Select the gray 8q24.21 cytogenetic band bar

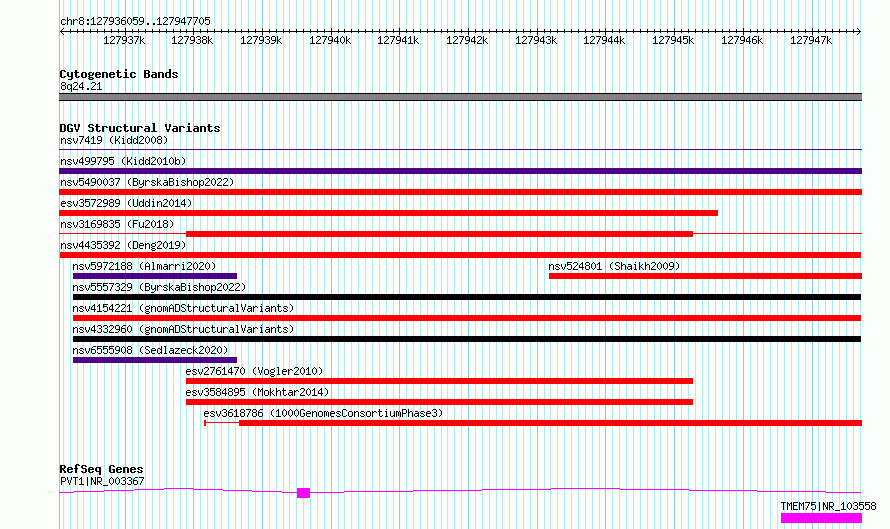[460, 97]
